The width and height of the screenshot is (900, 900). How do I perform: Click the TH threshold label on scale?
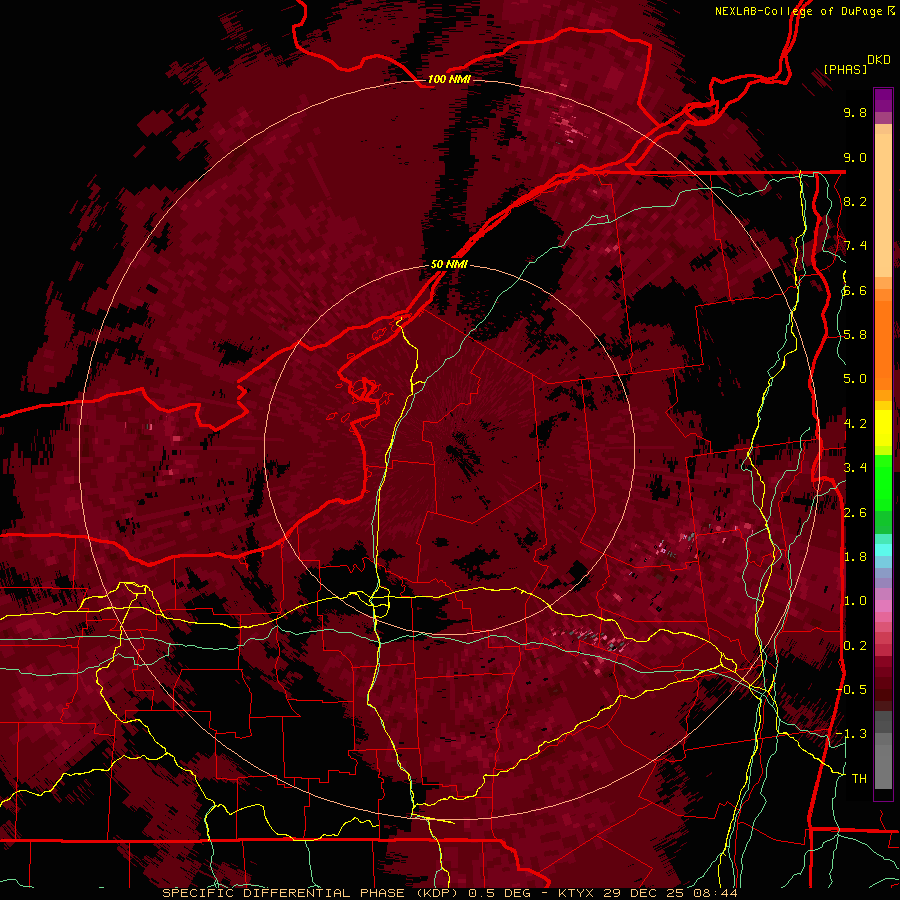859,779
